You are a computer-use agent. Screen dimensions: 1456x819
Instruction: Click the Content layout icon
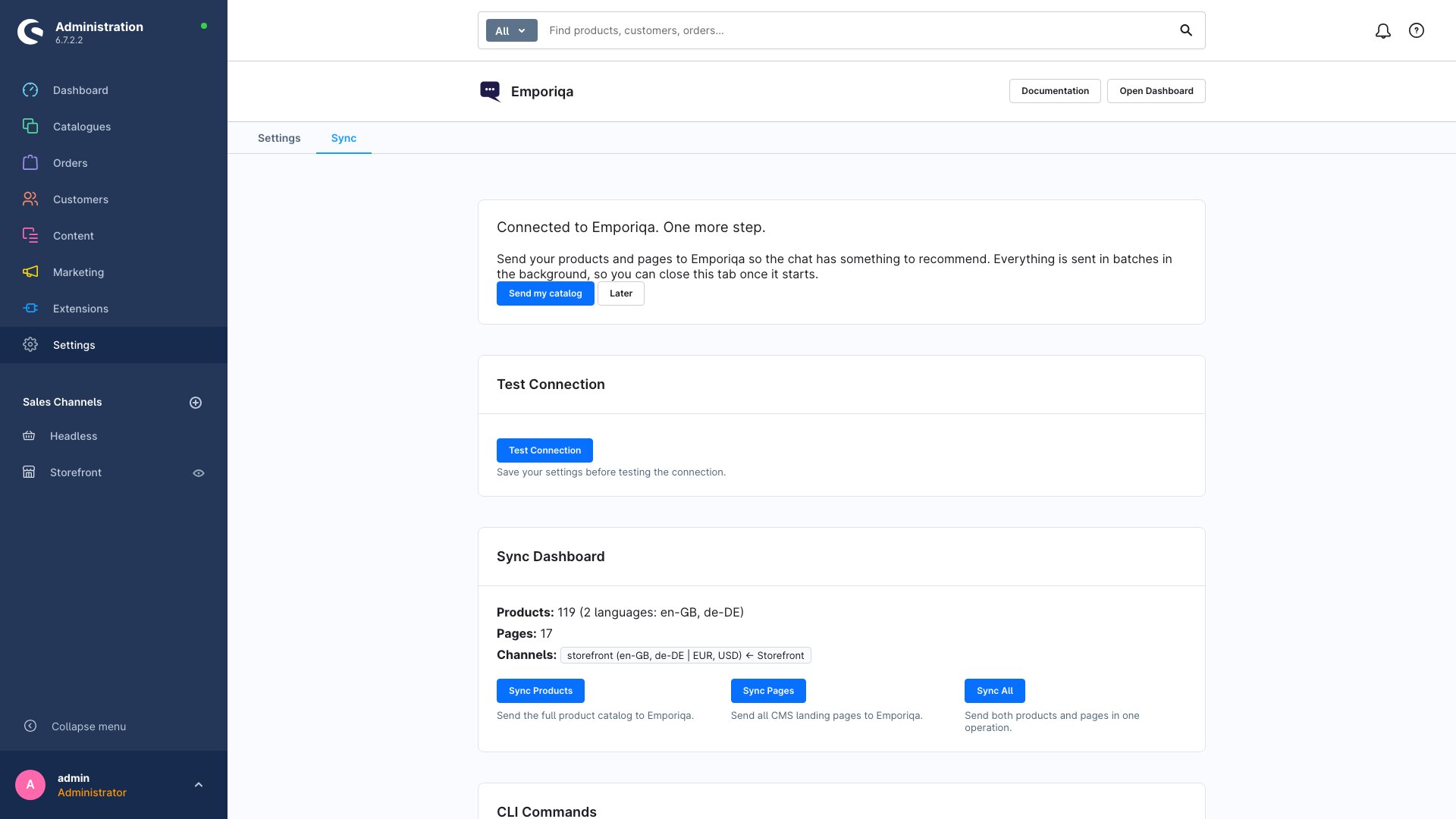[30, 236]
